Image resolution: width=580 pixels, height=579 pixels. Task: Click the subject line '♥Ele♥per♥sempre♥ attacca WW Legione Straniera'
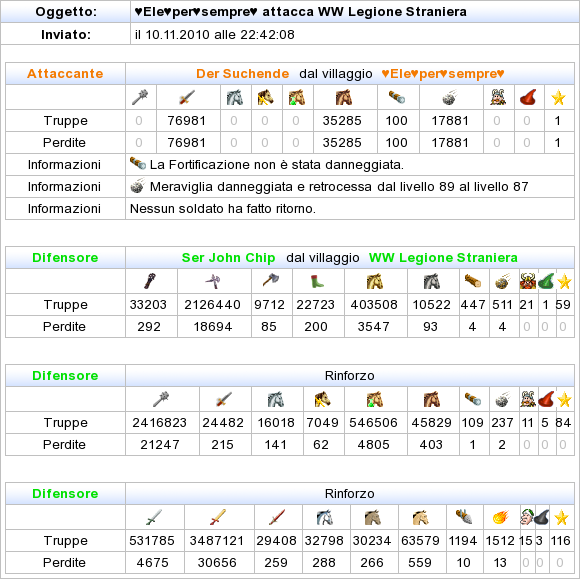pos(300,12)
